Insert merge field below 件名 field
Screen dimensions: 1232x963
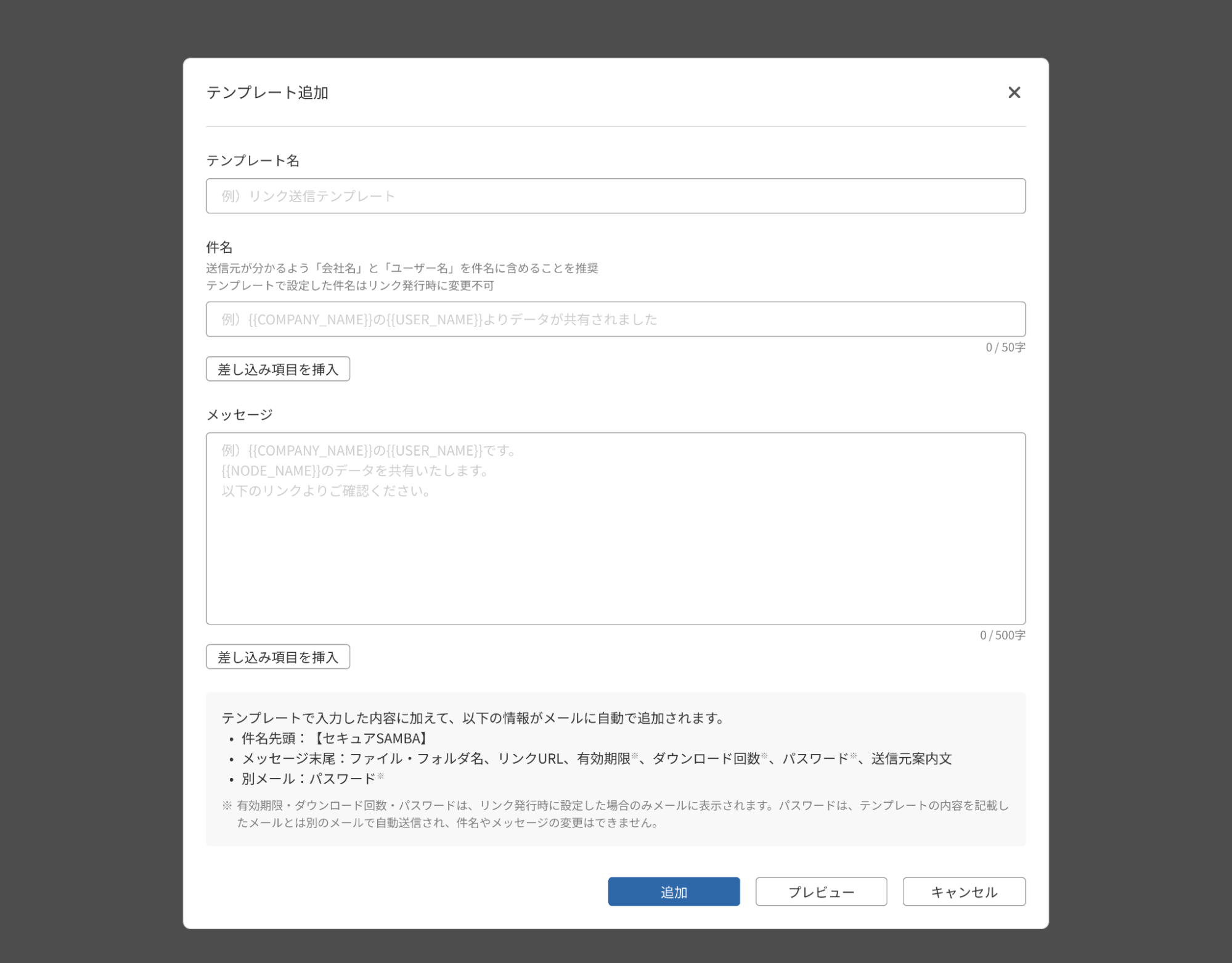[x=278, y=369]
